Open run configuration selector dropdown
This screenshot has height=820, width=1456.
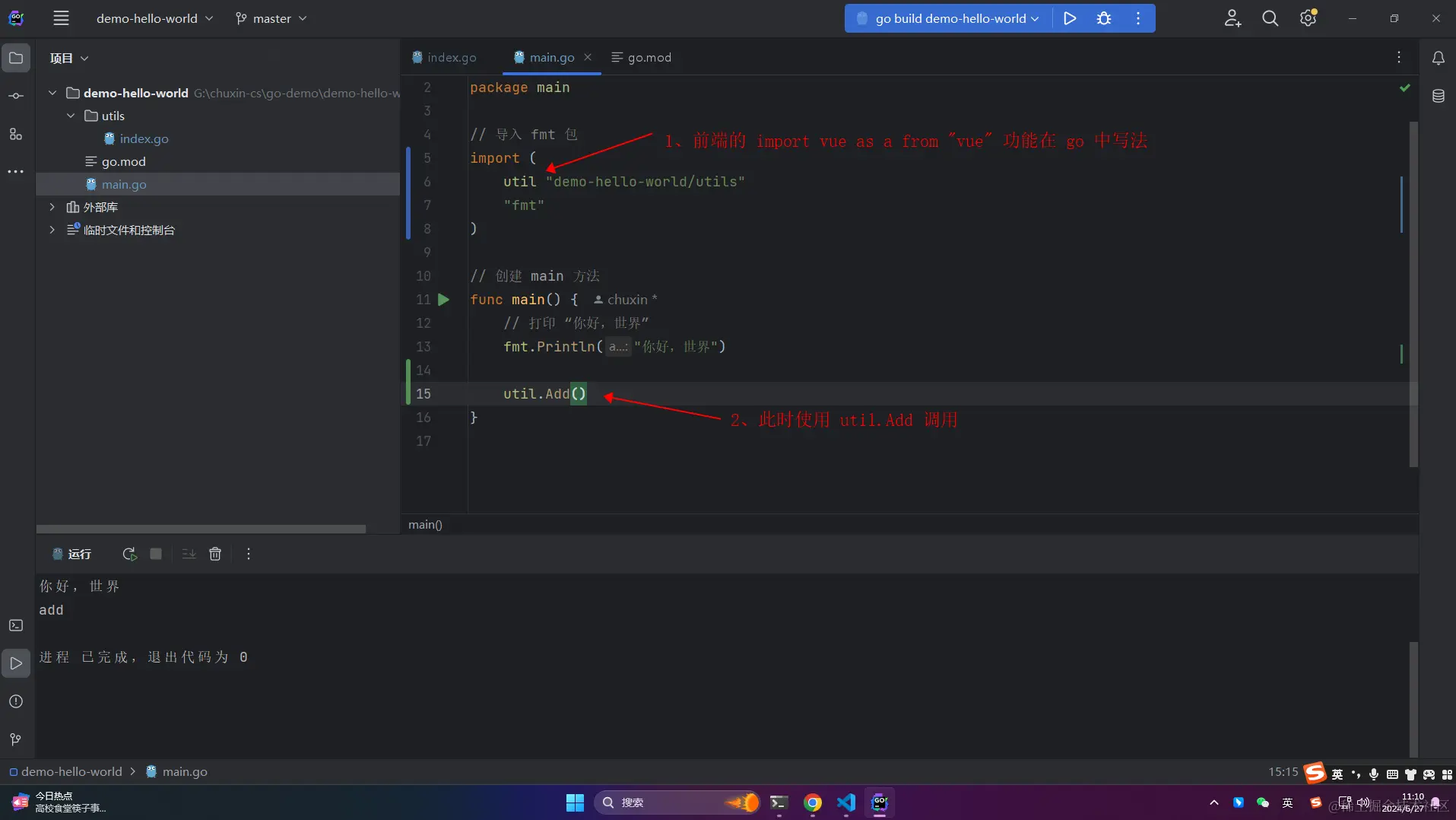click(x=949, y=18)
